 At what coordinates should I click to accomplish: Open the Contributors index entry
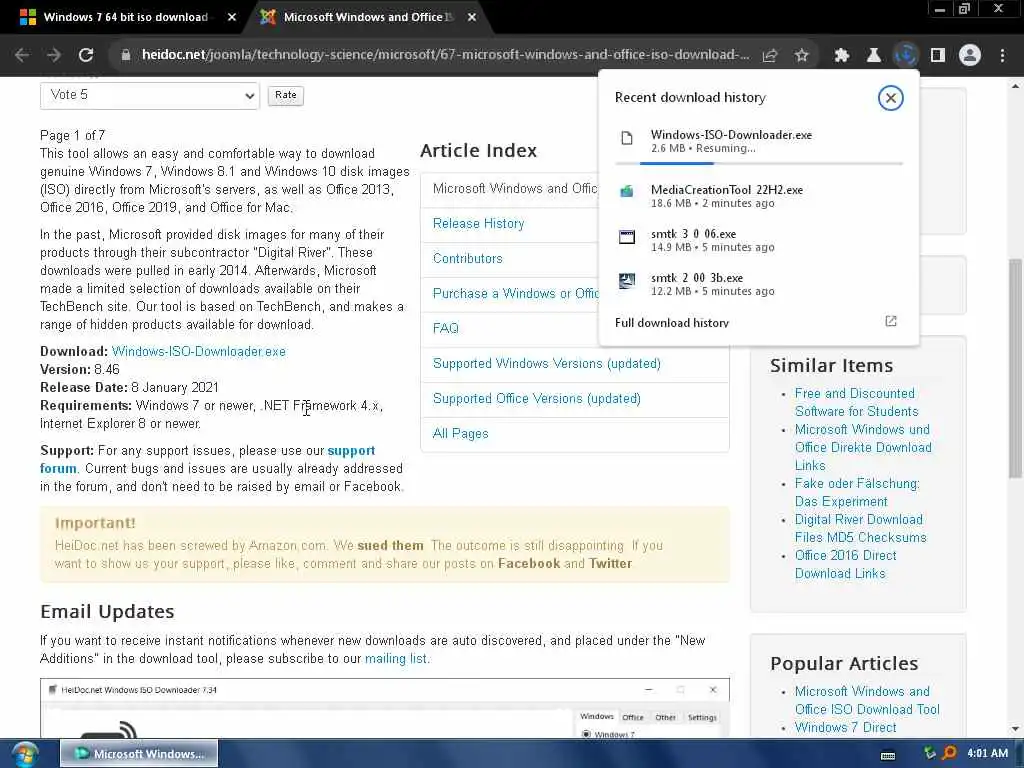[468, 259]
